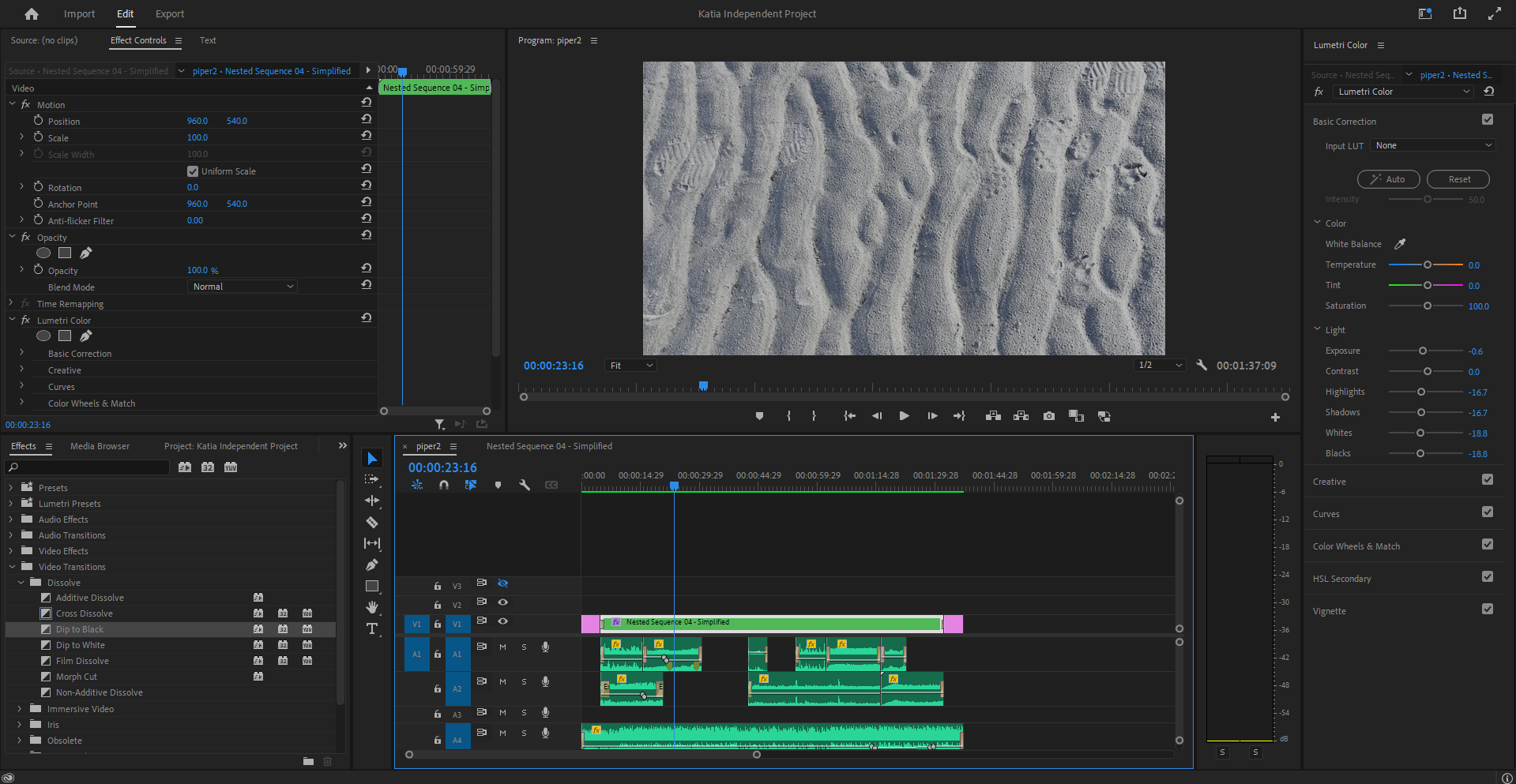Click the Home icon
Screen dimensions: 1516x784
point(32,14)
